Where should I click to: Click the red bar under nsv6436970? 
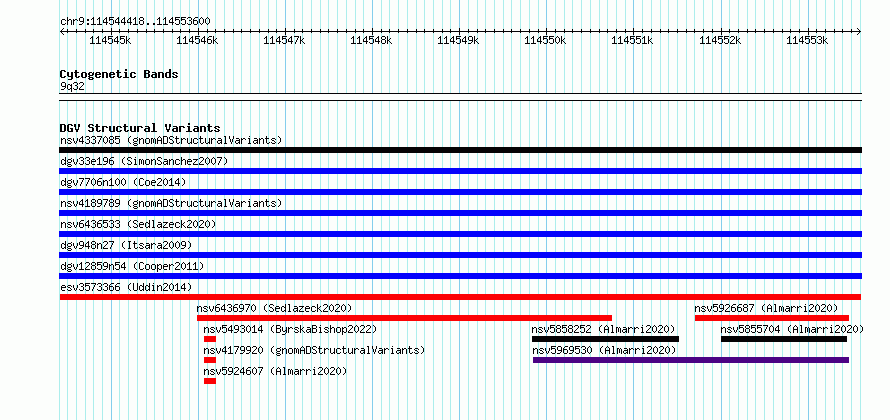[404, 318]
